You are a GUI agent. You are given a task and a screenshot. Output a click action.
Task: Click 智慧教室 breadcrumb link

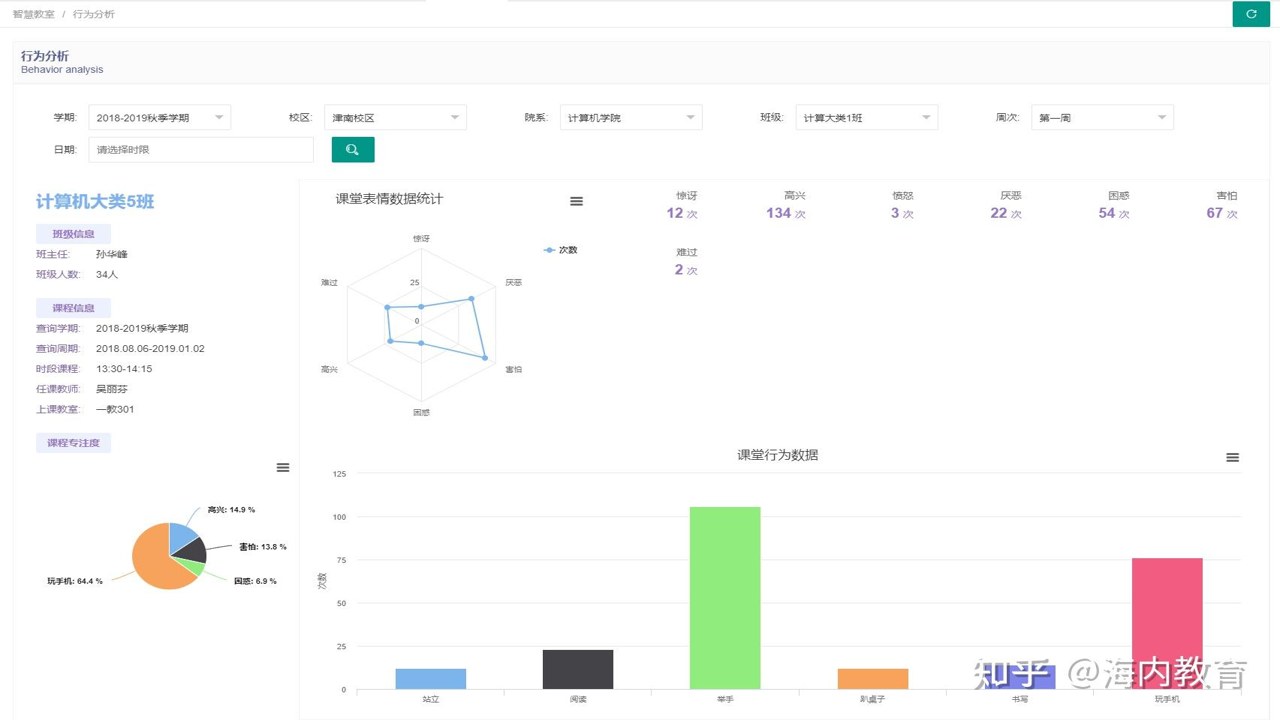[x=34, y=14]
